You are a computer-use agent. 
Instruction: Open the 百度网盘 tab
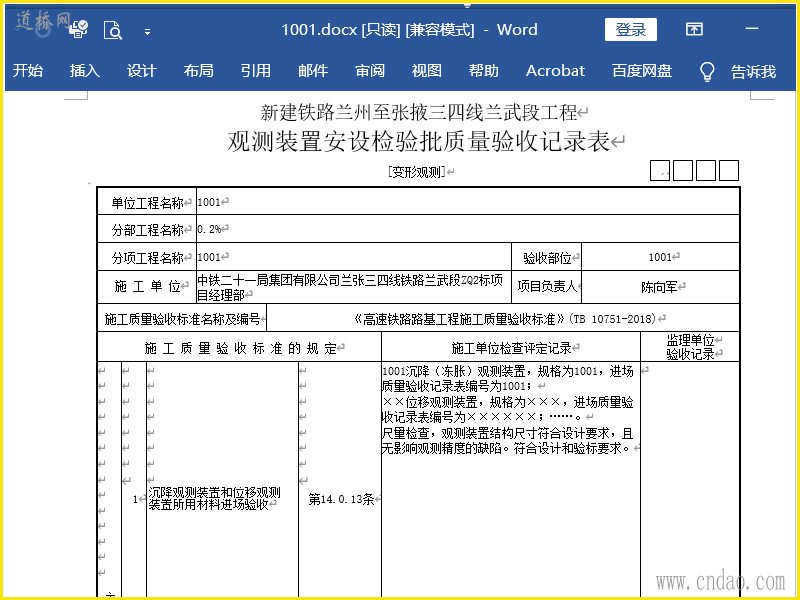coord(642,70)
